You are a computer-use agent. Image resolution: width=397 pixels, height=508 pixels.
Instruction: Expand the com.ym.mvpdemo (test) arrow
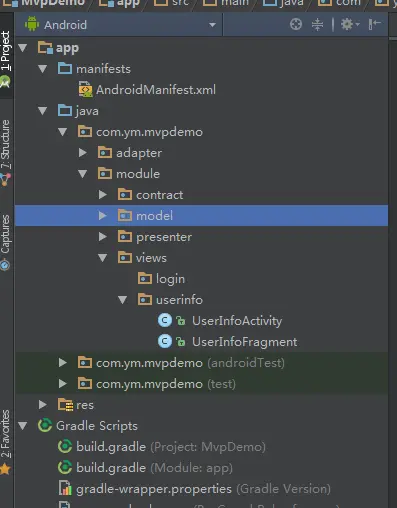(x=63, y=384)
